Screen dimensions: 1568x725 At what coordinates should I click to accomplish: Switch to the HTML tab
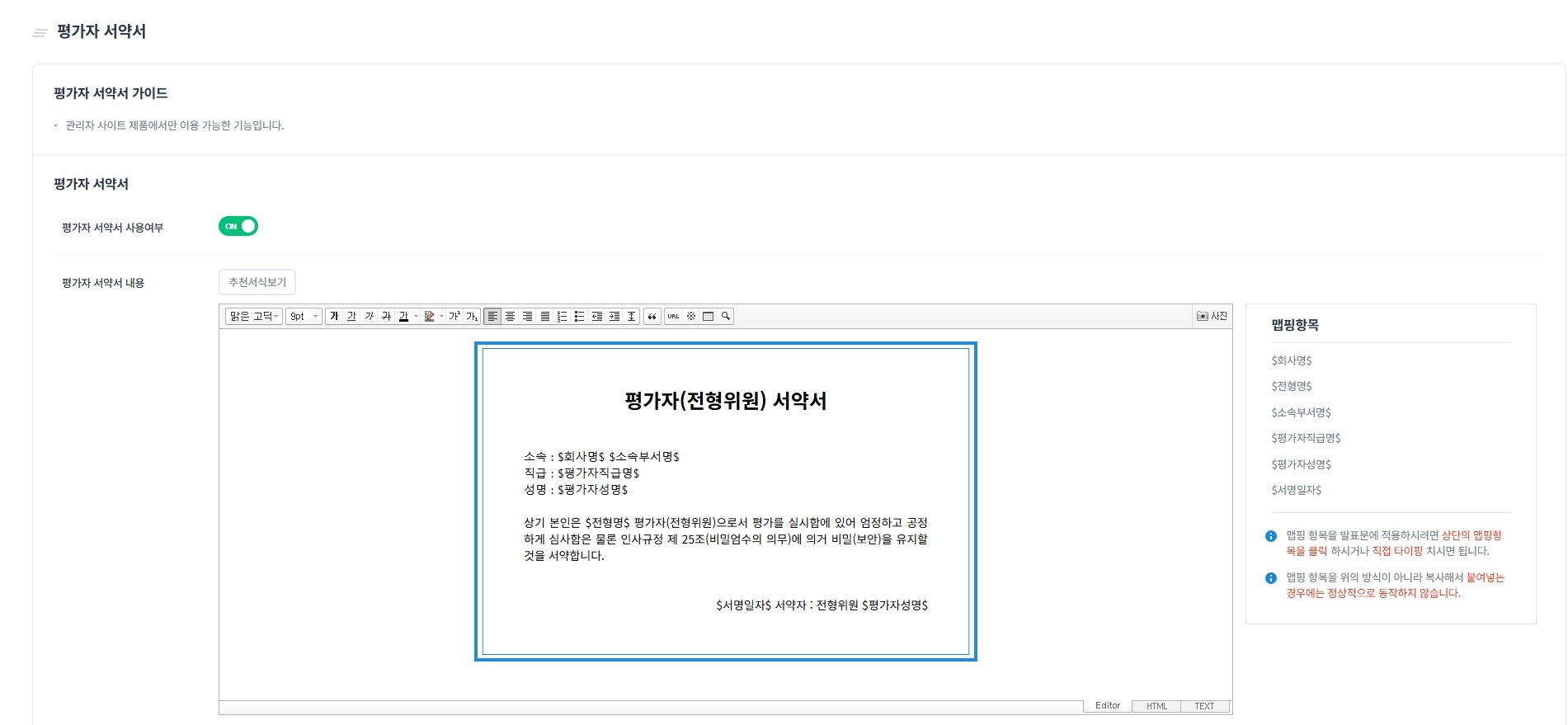coord(1156,706)
